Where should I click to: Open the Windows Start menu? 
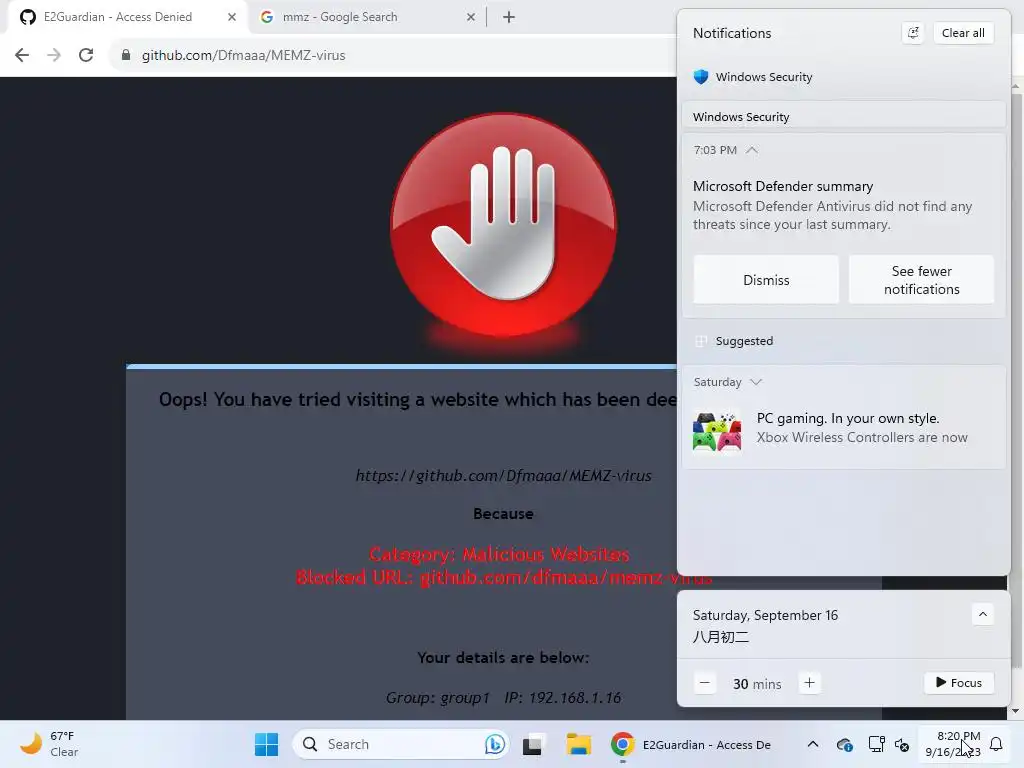(266, 744)
